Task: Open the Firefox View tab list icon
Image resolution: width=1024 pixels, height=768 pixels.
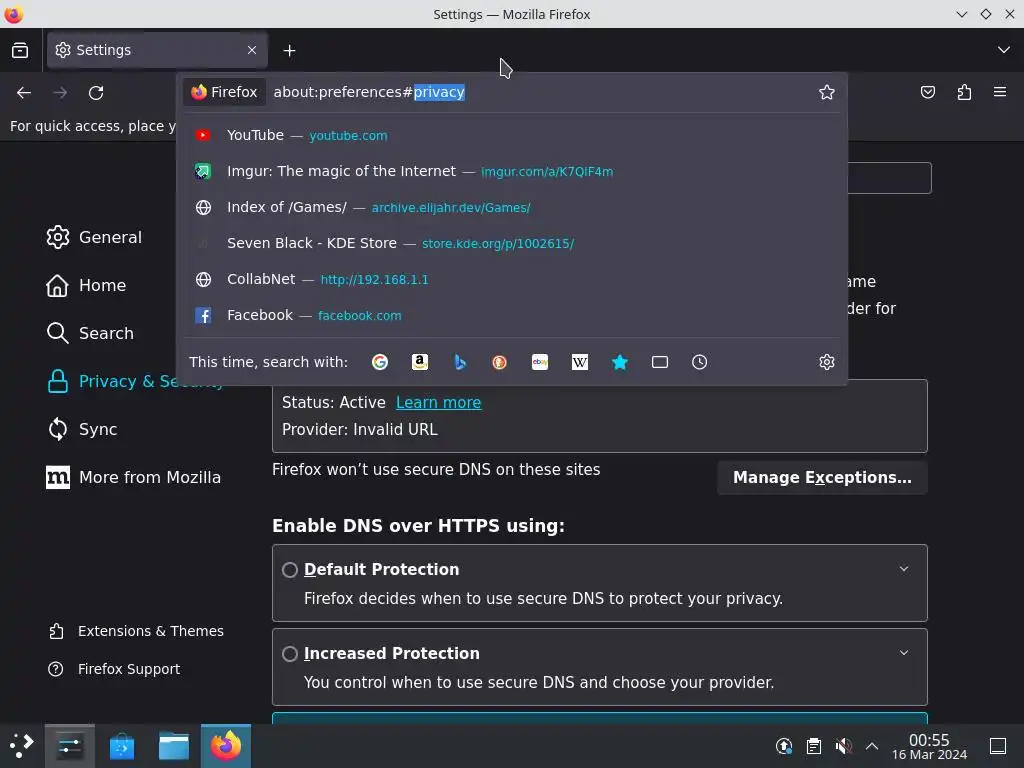Action: tap(20, 50)
